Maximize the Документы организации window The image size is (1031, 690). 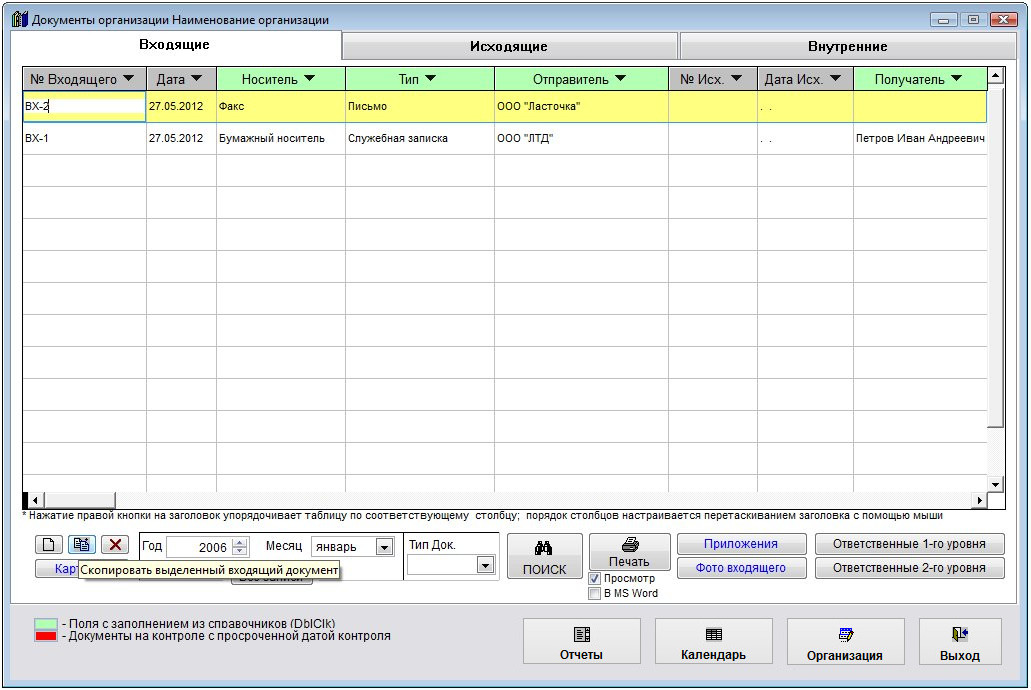click(x=973, y=20)
